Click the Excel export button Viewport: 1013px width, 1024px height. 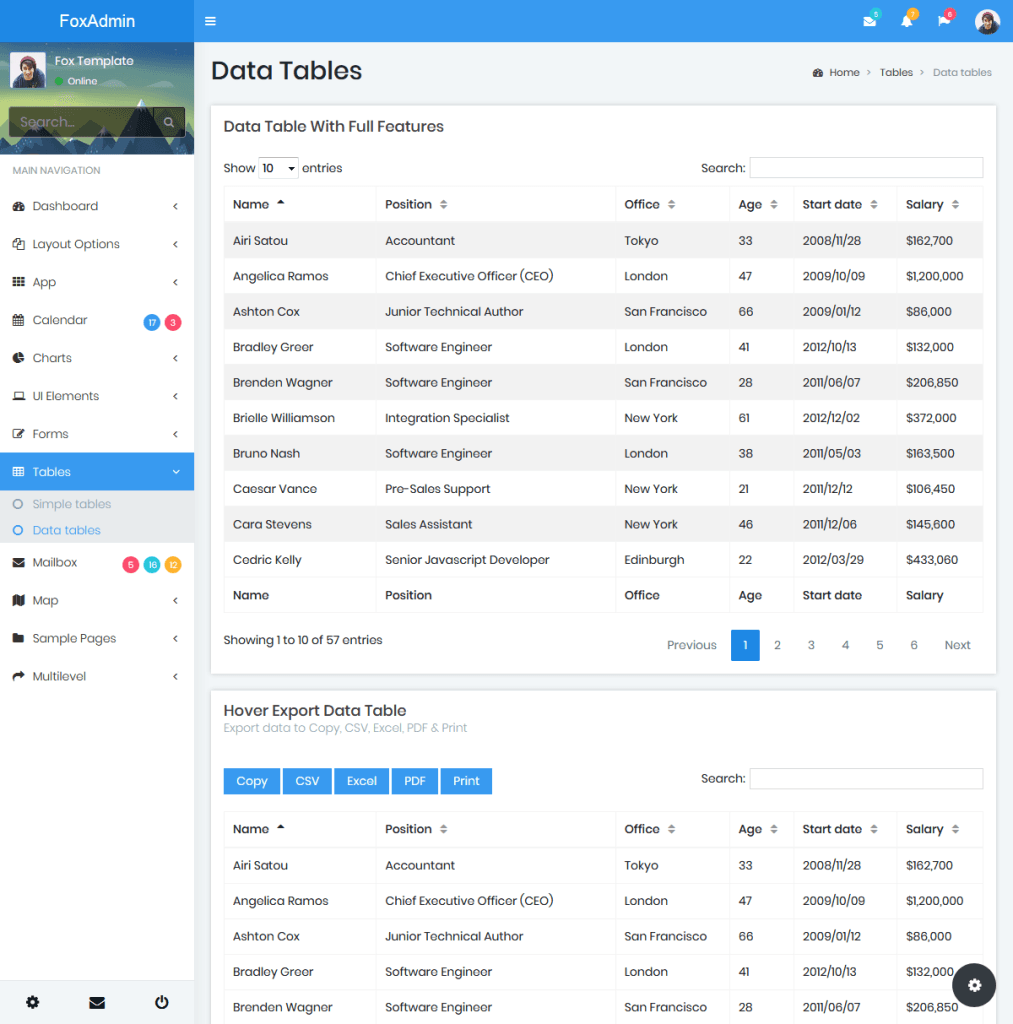(x=361, y=781)
